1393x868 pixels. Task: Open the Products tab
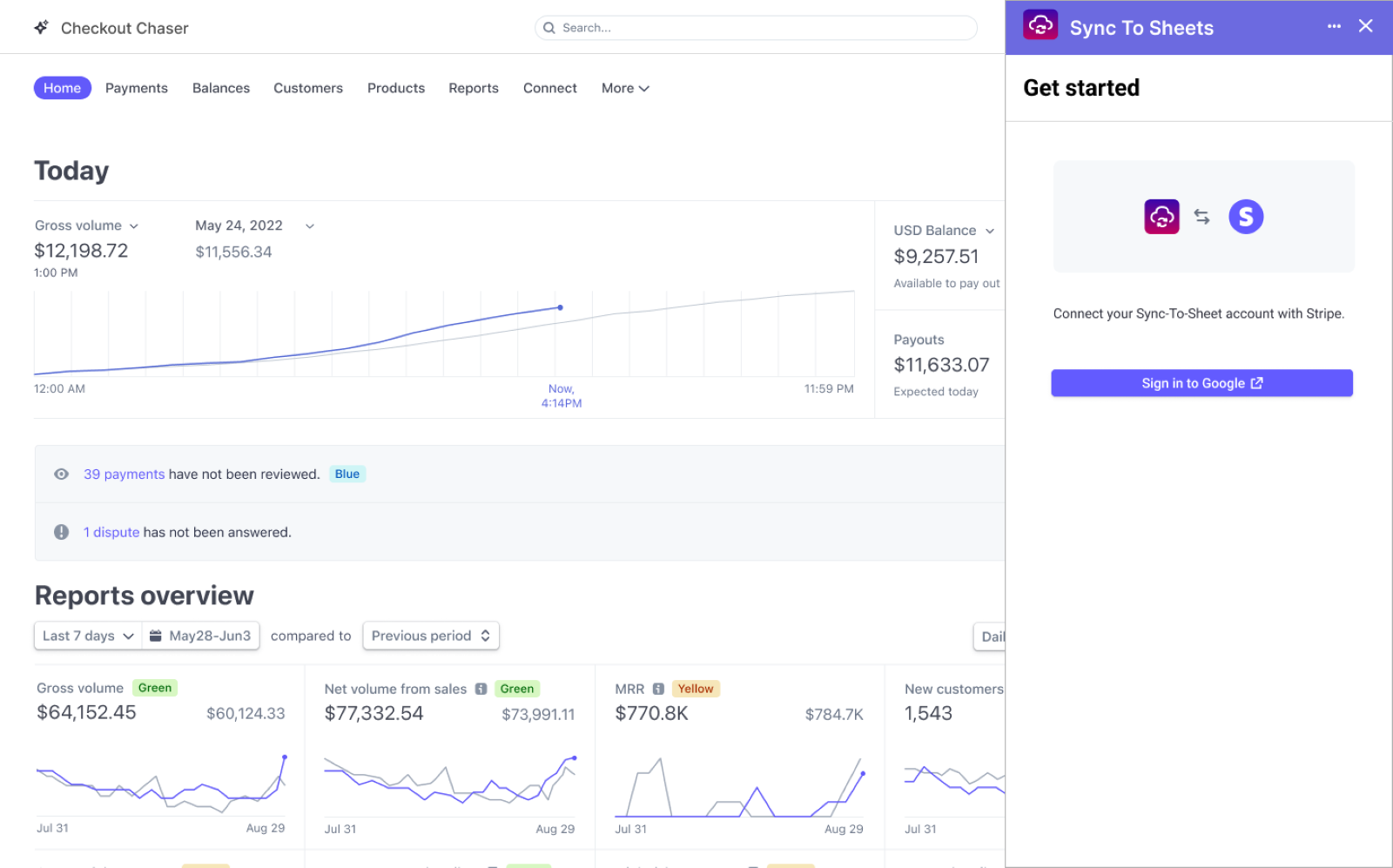[396, 88]
